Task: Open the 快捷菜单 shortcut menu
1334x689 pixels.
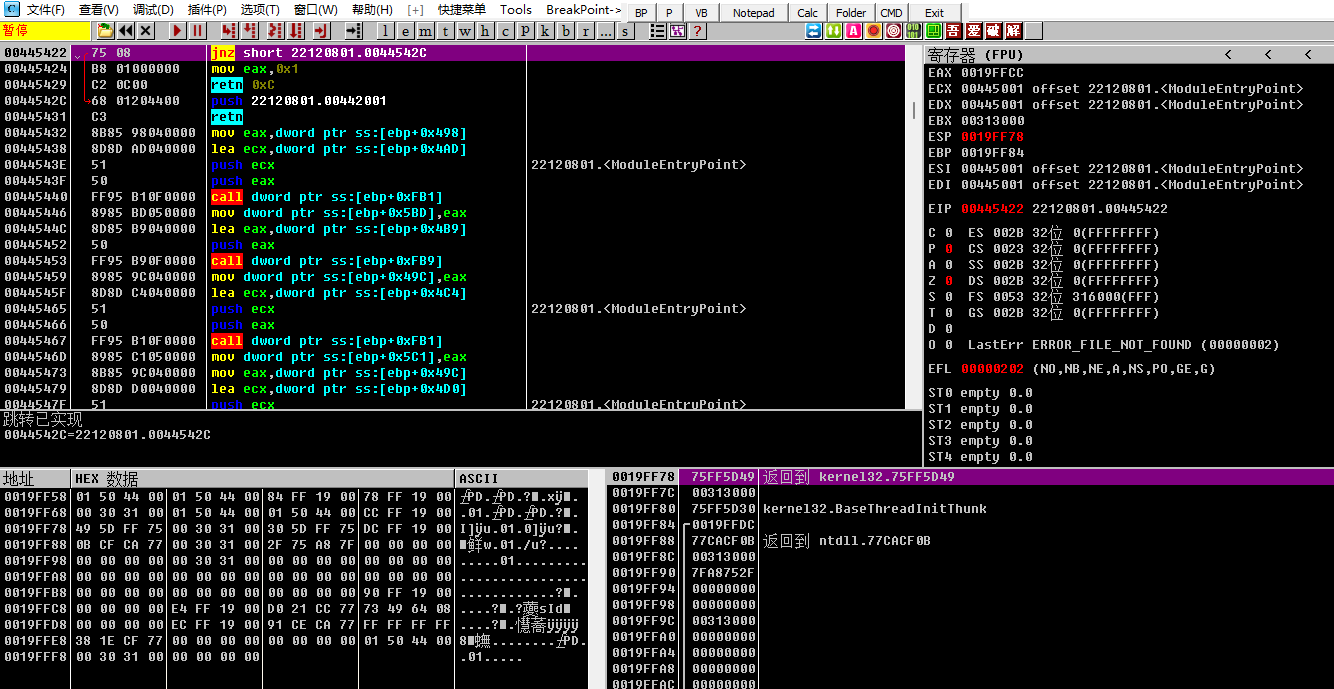Action: [x=462, y=10]
